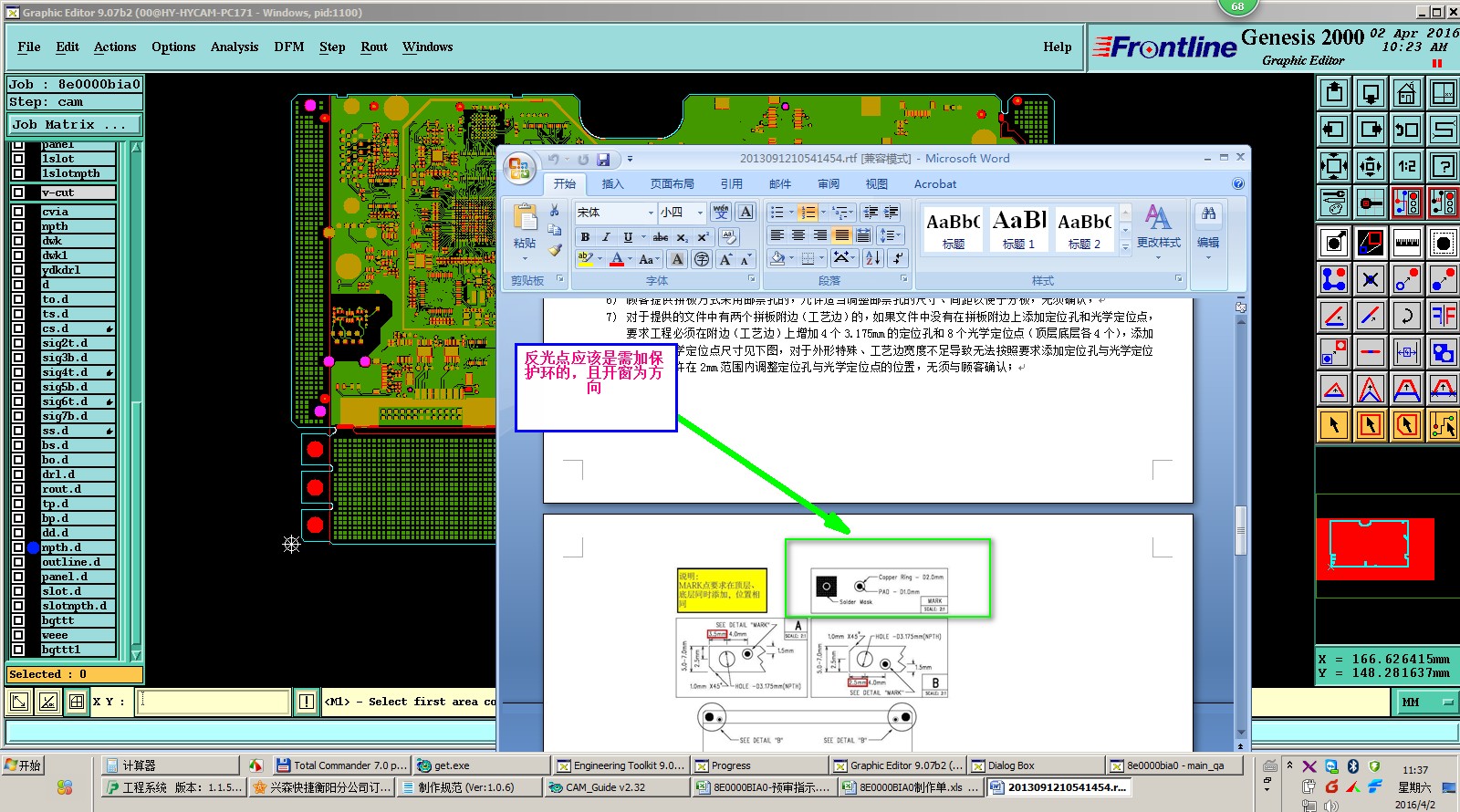This screenshot has height=812, width=1460.
Task: Open the DFM menu in Graphic Editor
Action: (289, 47)
